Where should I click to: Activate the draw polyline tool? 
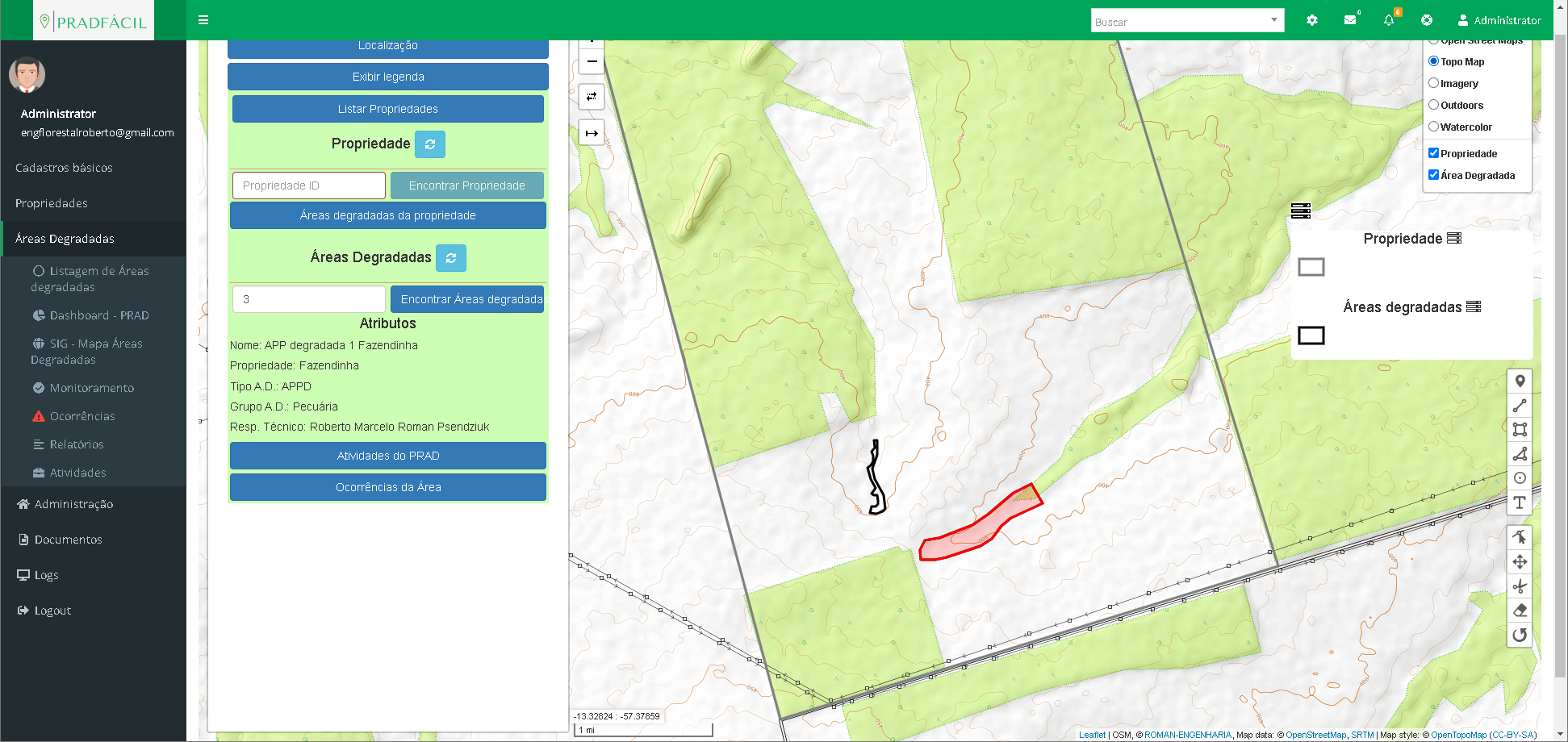point(1520,406)
